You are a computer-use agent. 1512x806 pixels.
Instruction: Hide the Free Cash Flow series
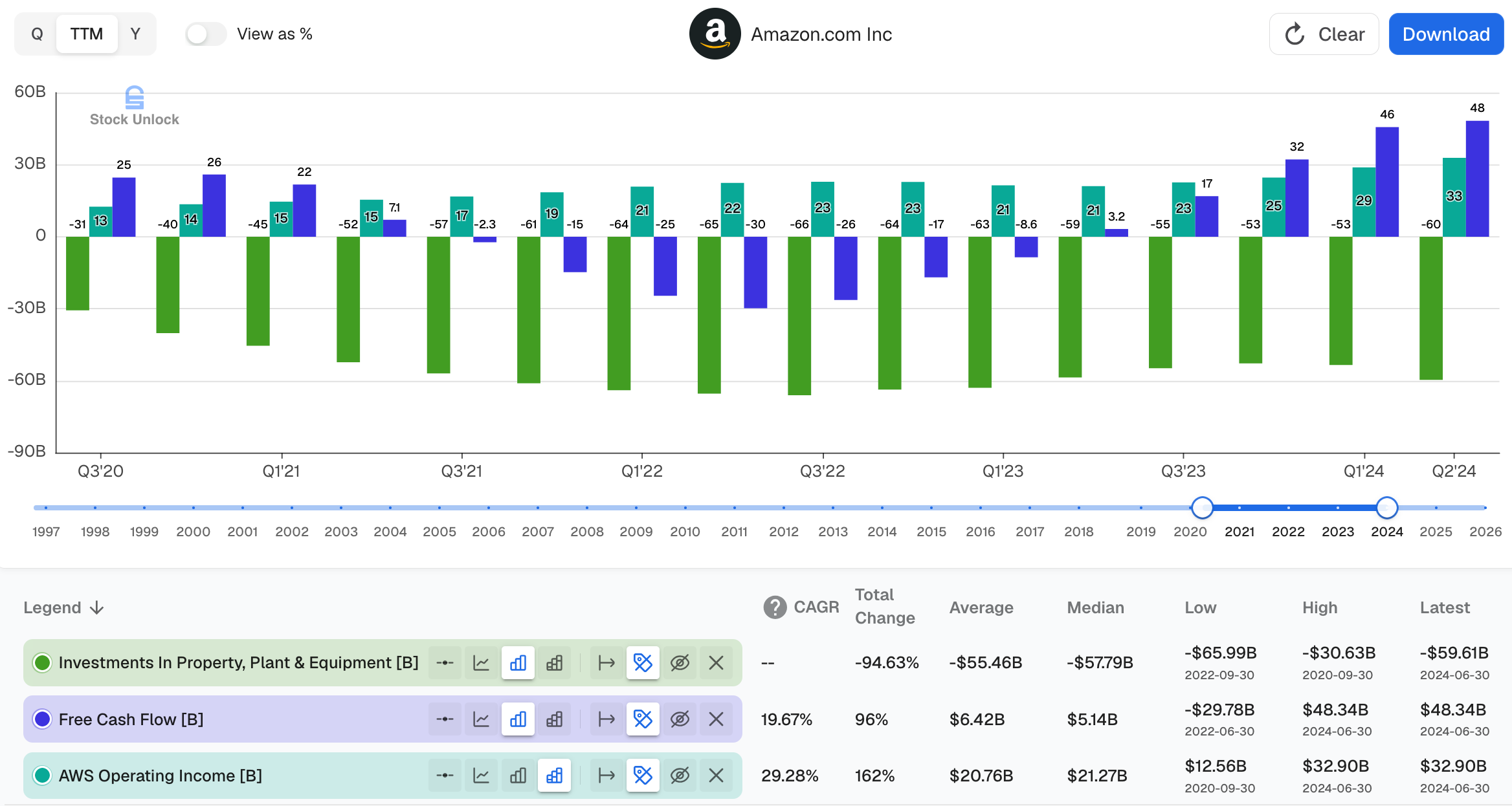click(x=680, y=719)
